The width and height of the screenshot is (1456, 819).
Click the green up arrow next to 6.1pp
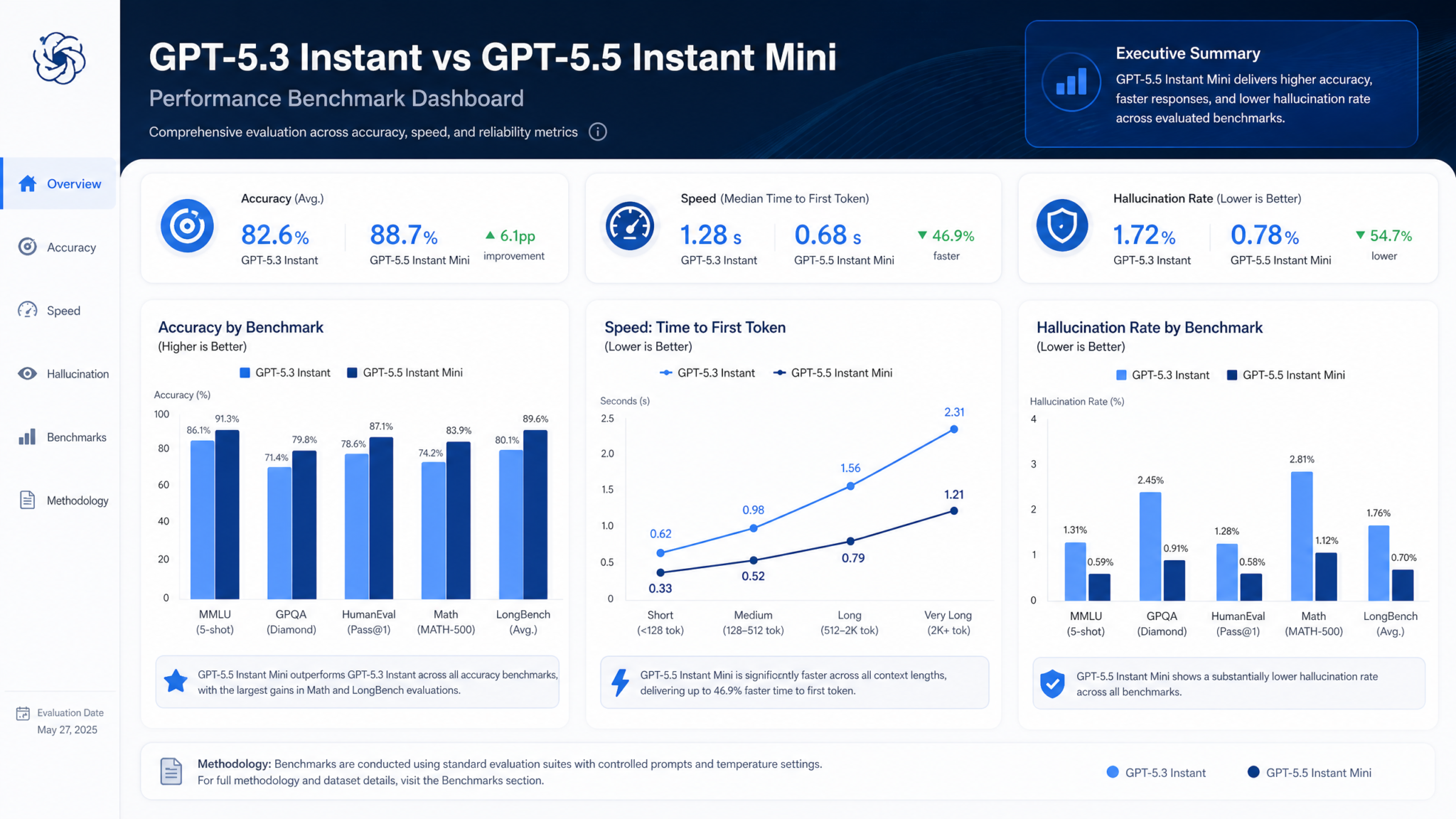(x=490, y=235)
